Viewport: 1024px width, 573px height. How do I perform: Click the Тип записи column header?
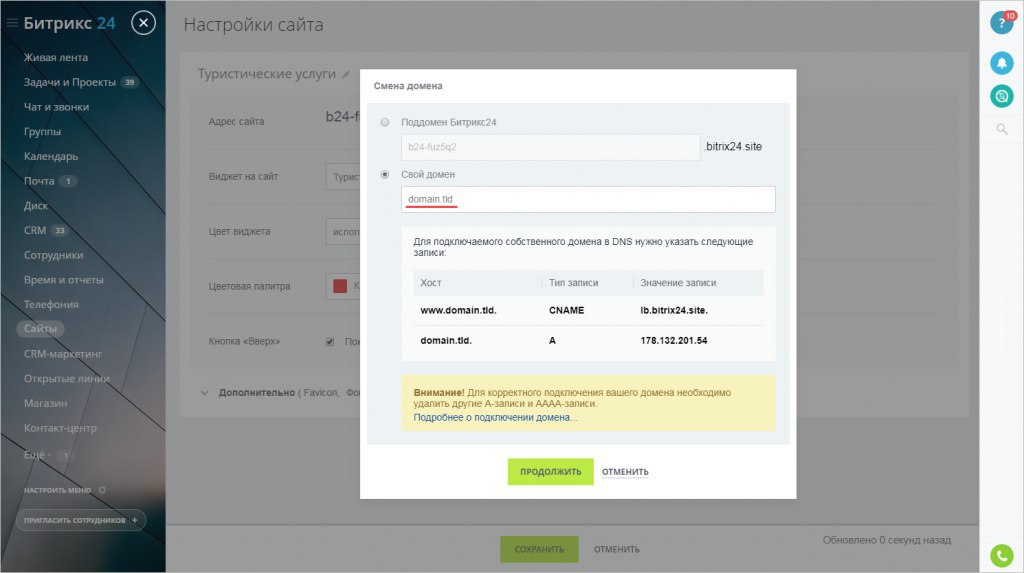[x=573, y=283]
